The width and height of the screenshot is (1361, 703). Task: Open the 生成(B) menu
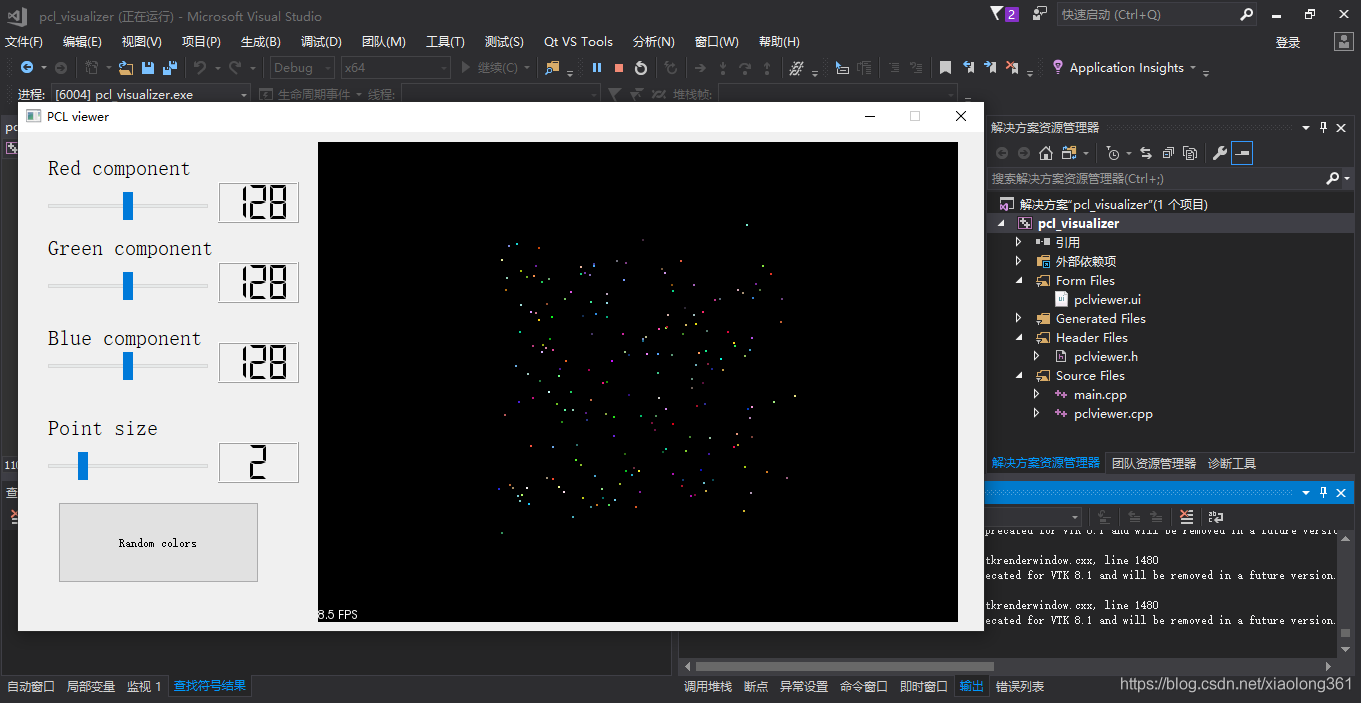click(x=260, y=41)
